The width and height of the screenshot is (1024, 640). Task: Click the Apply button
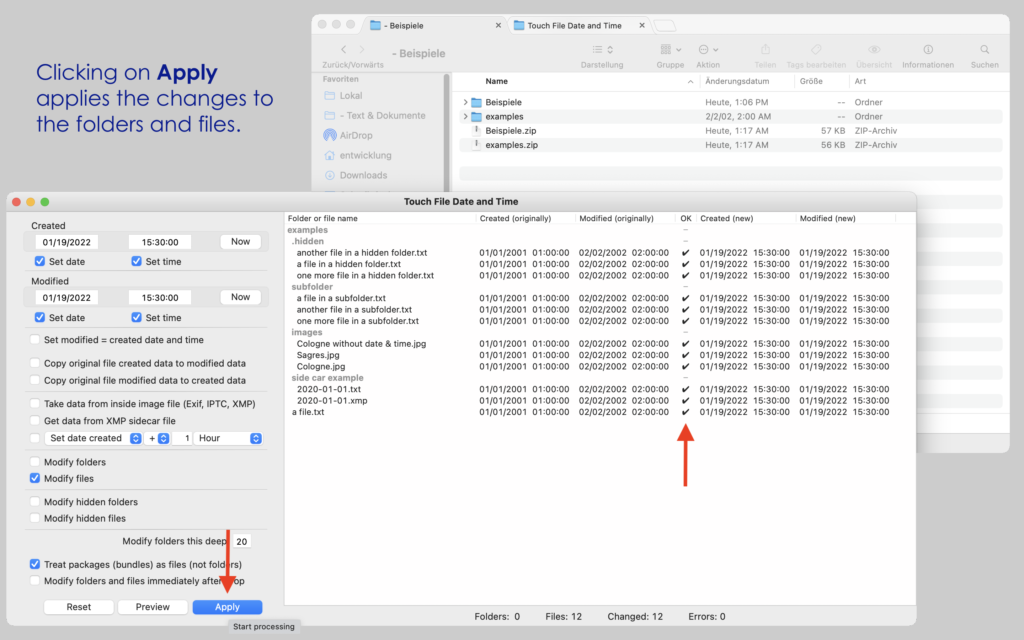click(227, 607)
